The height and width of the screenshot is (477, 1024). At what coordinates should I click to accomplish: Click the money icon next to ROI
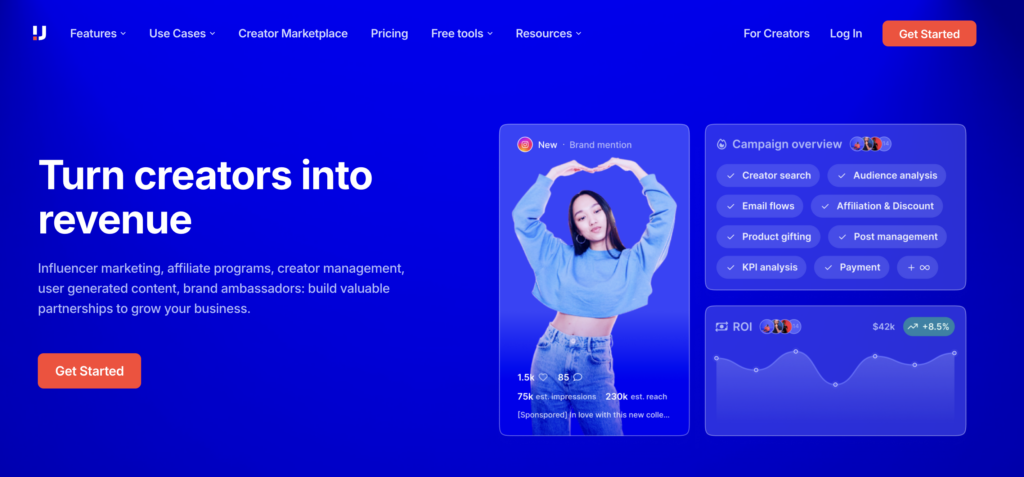[722, 327]
